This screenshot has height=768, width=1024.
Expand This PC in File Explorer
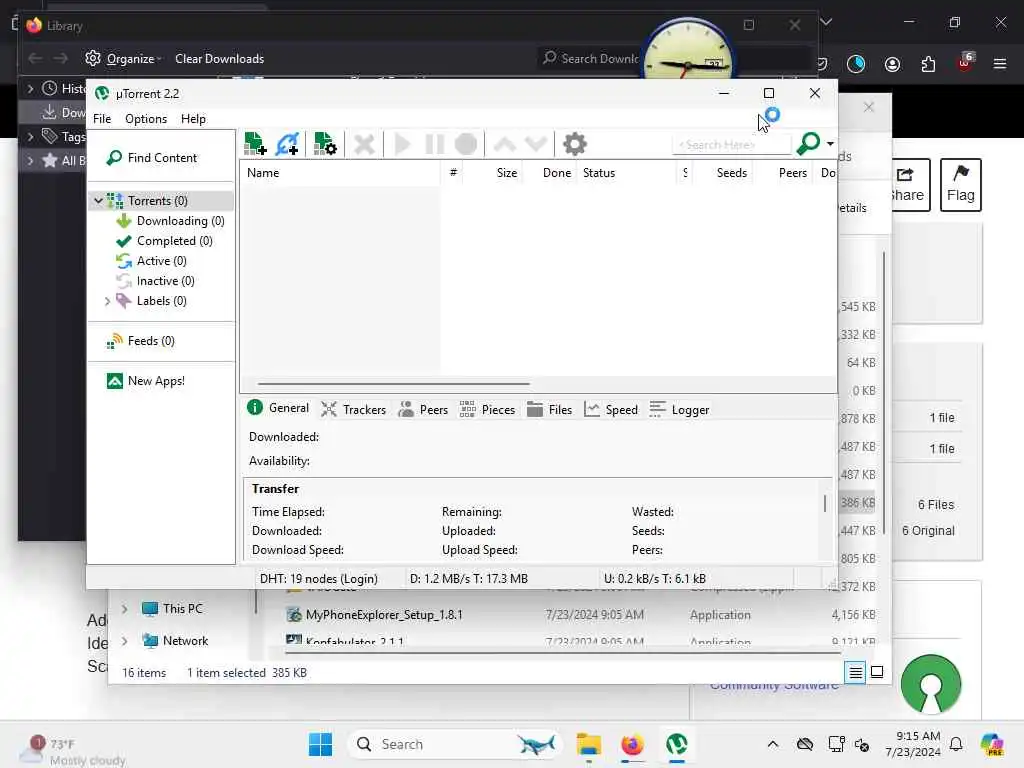click(125, 609)
